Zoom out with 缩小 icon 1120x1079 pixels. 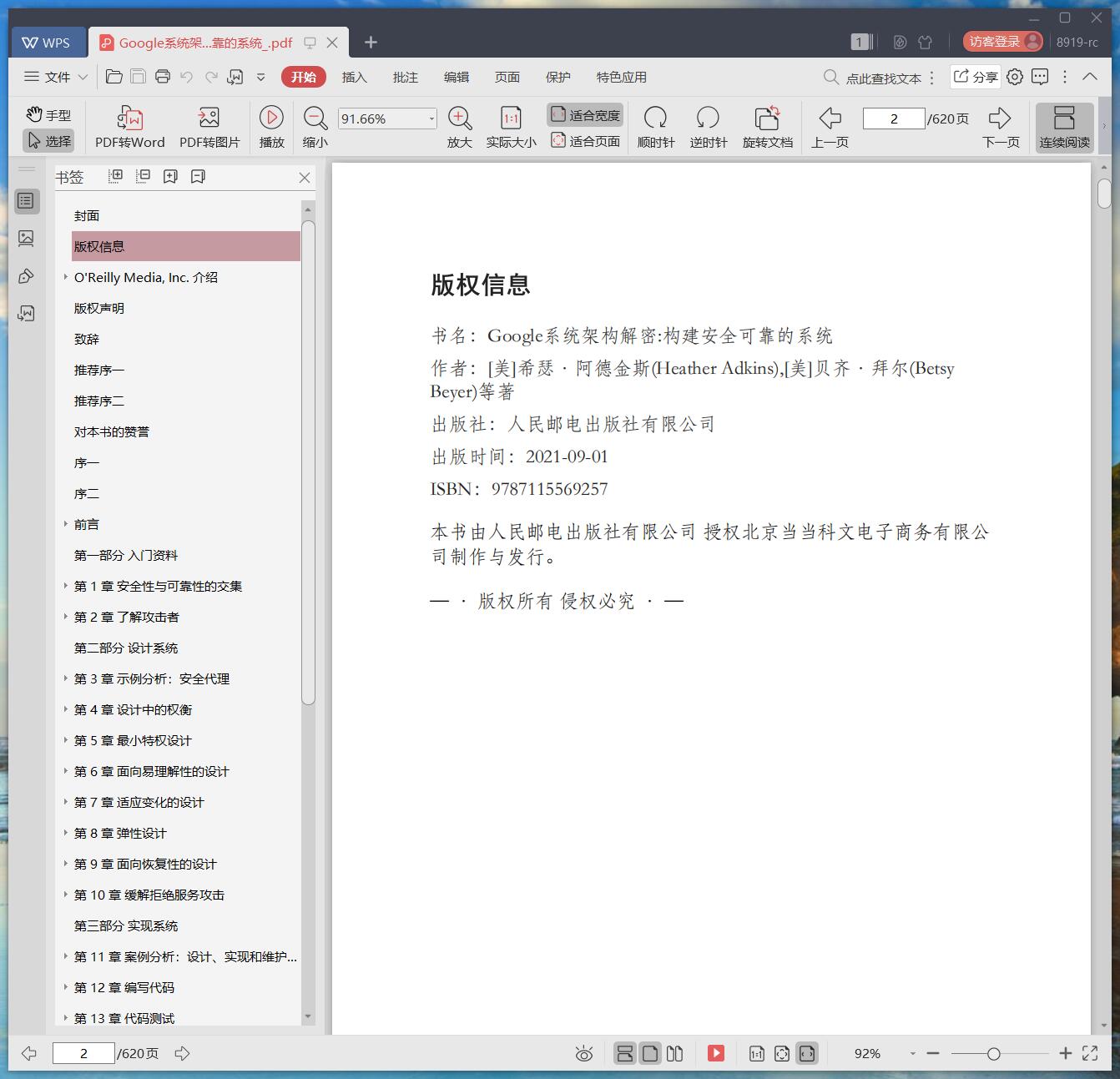coord(315,128)
